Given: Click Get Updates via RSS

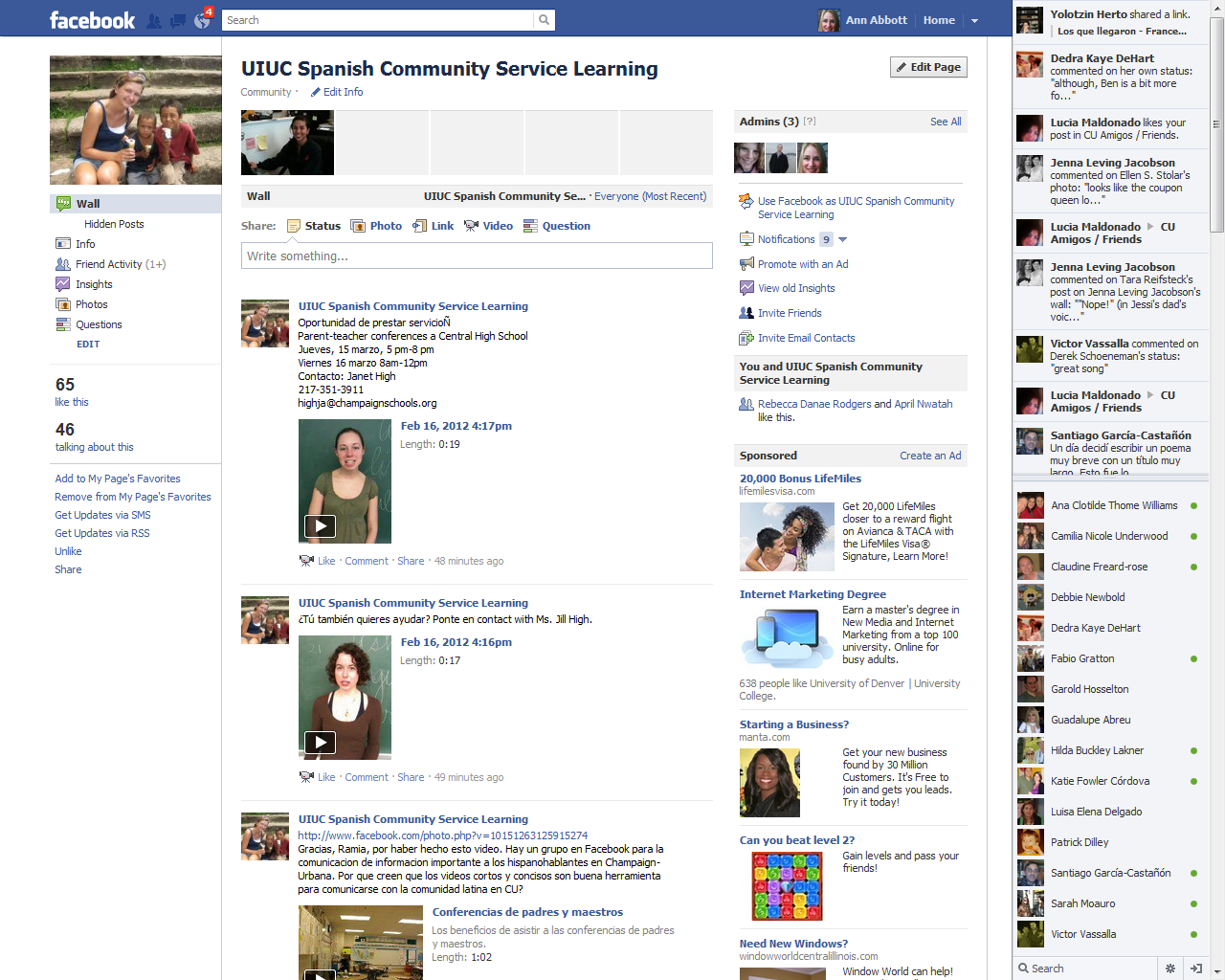Looking at the screenshot, I should coord(102,533).
